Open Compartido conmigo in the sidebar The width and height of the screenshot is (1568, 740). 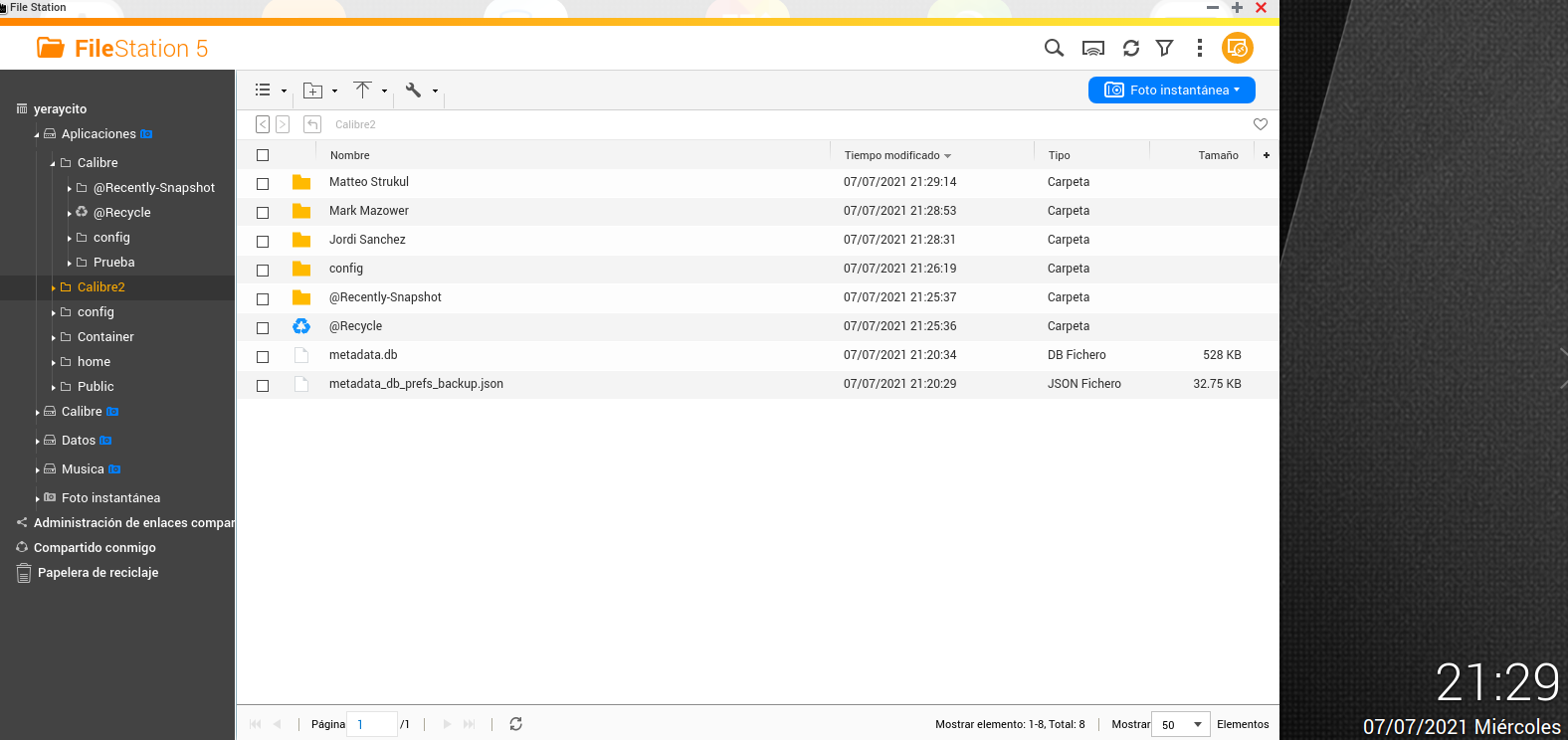[95, 548]
